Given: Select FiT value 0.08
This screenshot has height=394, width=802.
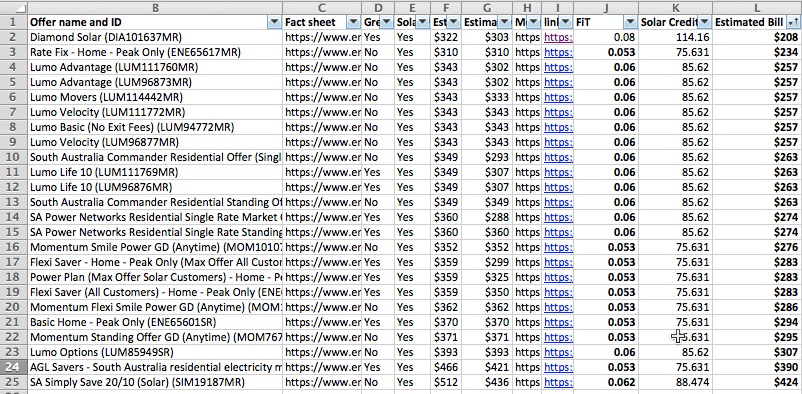Looking at the screenshot, I should tap(606, 37).
